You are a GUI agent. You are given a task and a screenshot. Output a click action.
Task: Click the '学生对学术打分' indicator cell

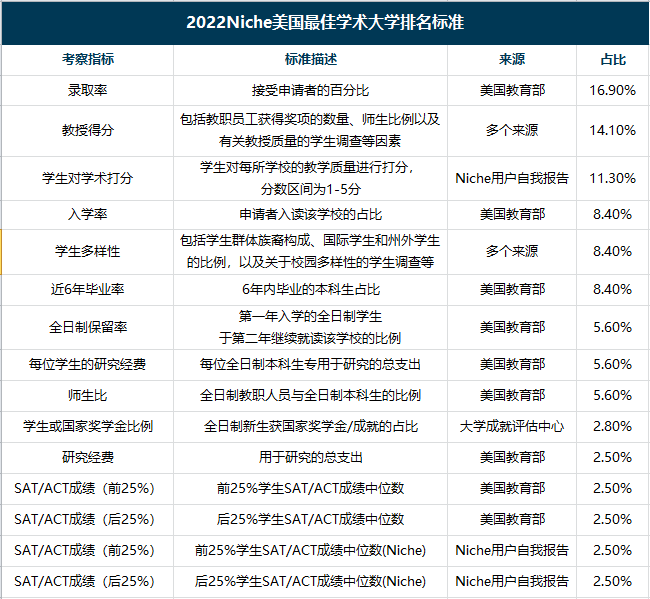click(x=87, y=178)
